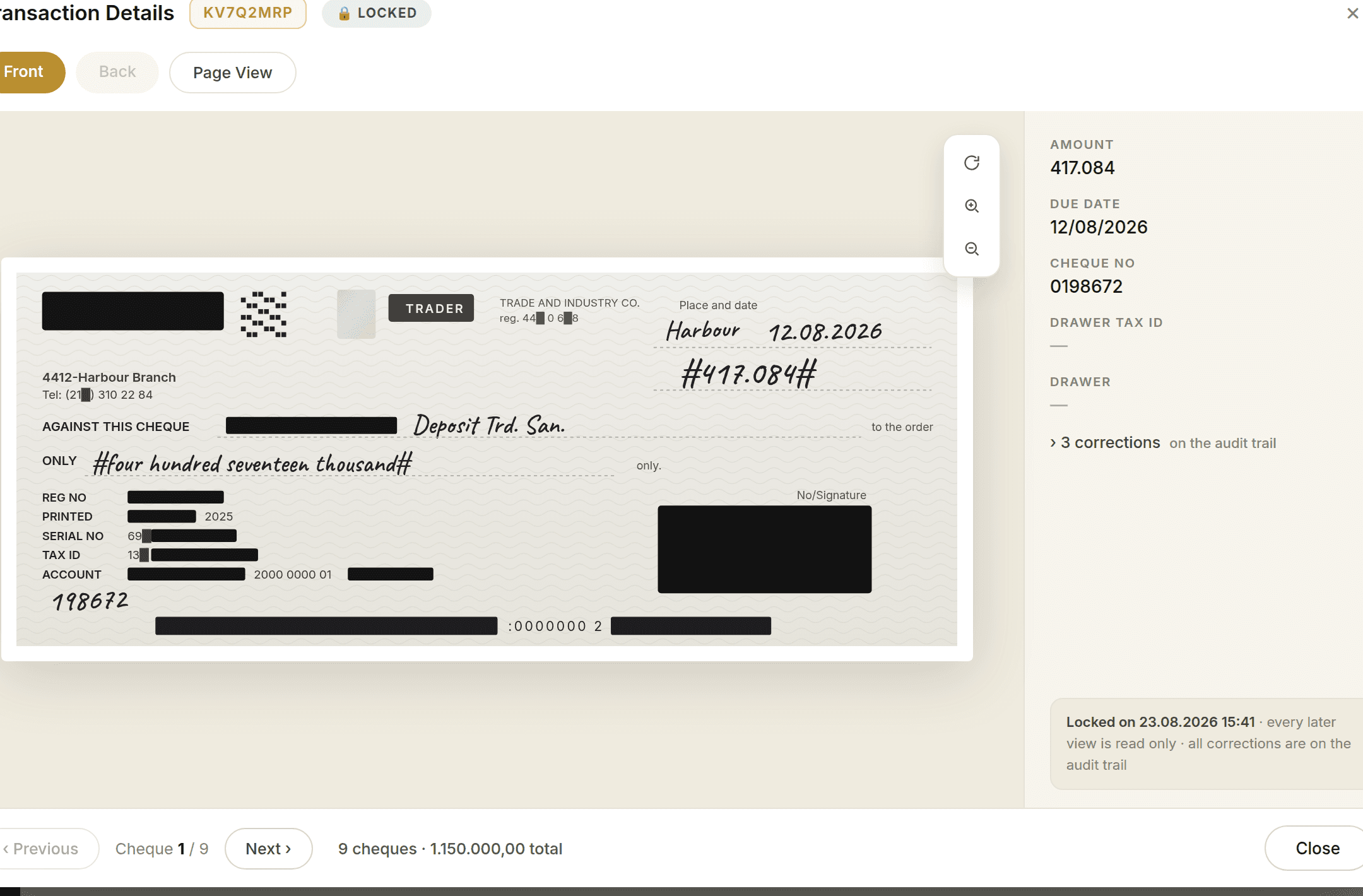The image size is (1363, 896).
Task: Click the KV7Q2MRP transaction code badge
Action: (248, 13)
